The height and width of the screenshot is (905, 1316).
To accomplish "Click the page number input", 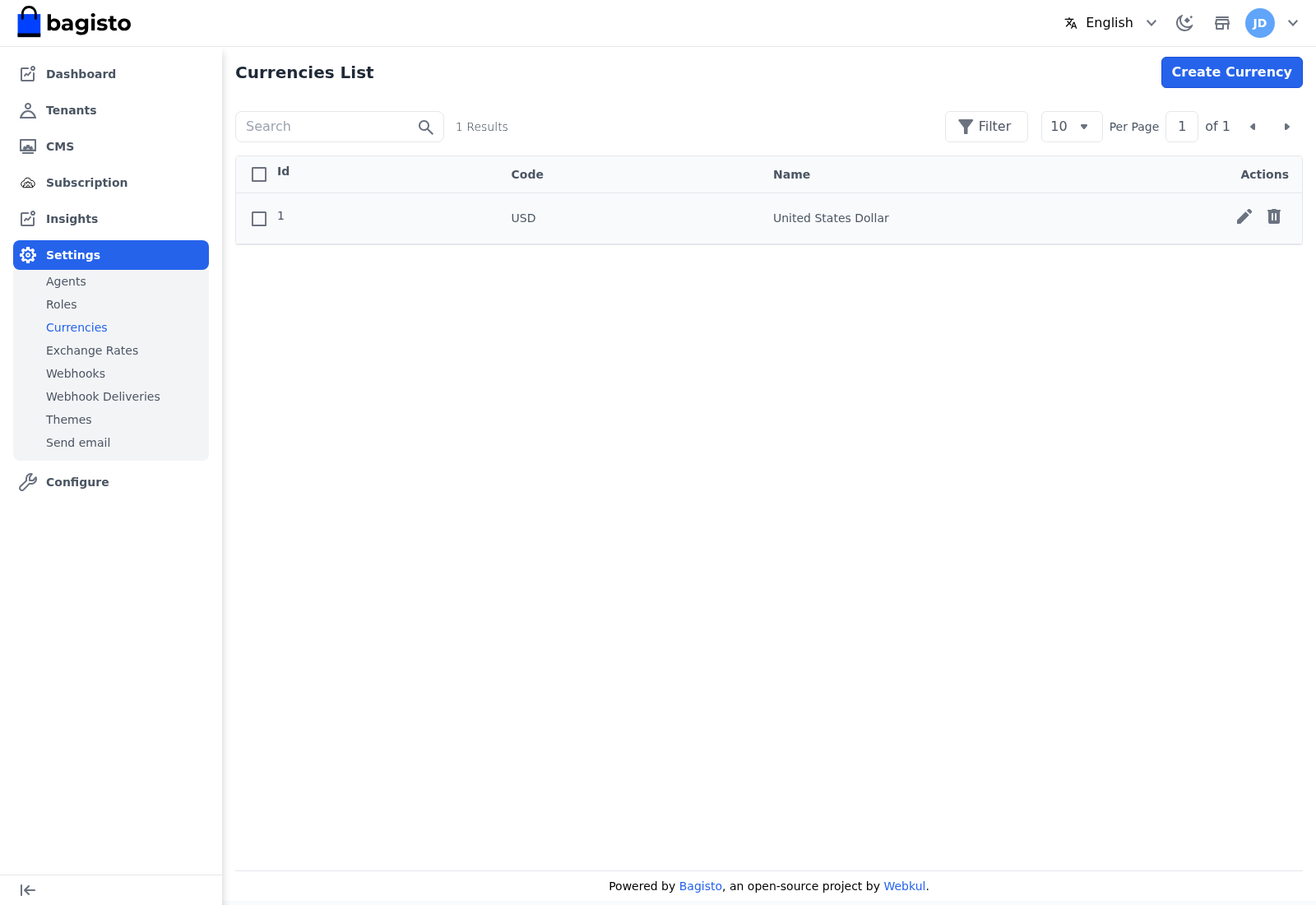I will [1182, 127].
